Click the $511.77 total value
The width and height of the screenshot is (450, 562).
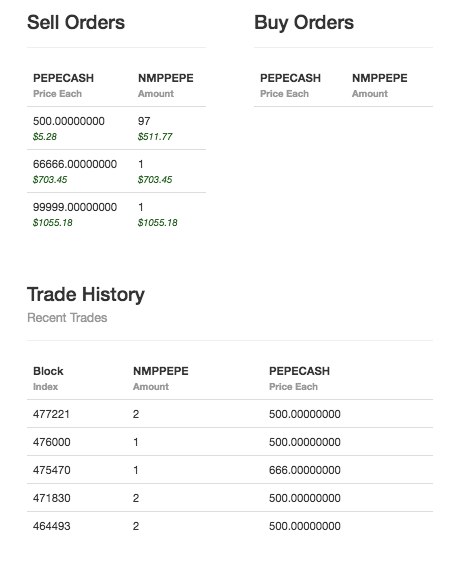coord(155,137)
